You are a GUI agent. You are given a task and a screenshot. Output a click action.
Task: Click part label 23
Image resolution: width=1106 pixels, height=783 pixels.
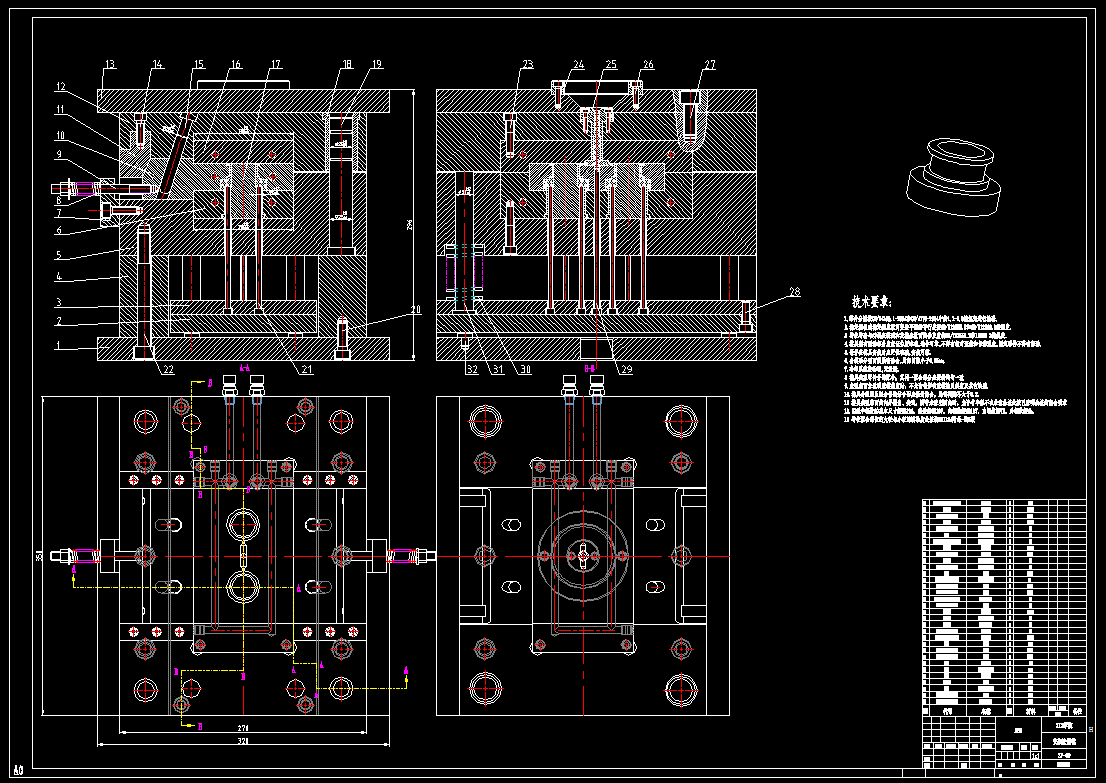click(x=528, y=64)
